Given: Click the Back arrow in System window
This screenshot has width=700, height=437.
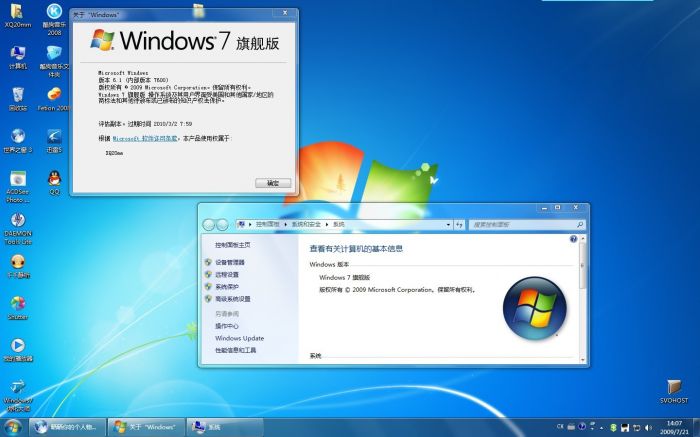Looking at the screenshot, I should point(208,225).
